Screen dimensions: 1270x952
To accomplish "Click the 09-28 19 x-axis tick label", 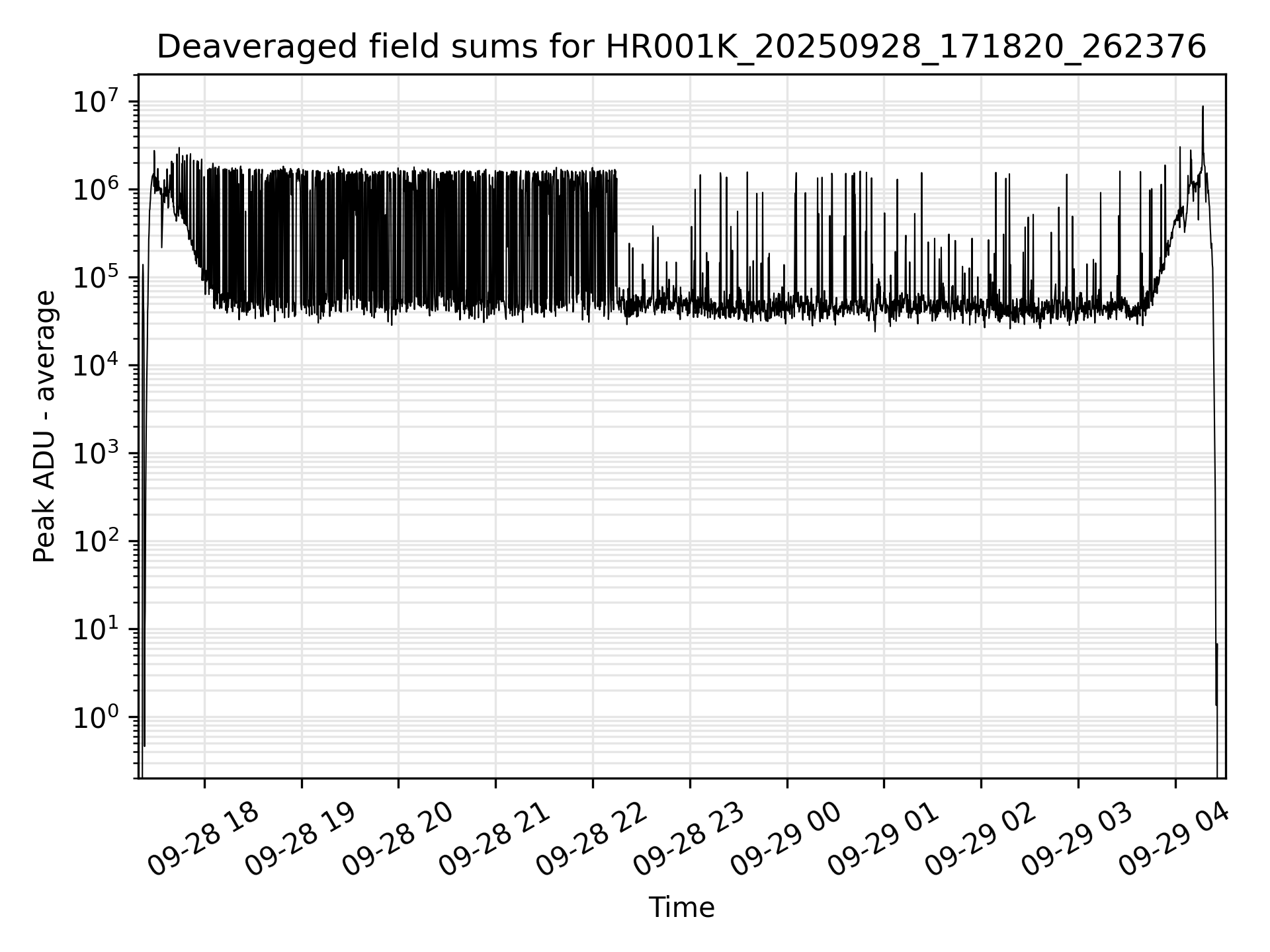I will [x=300, y=838].
